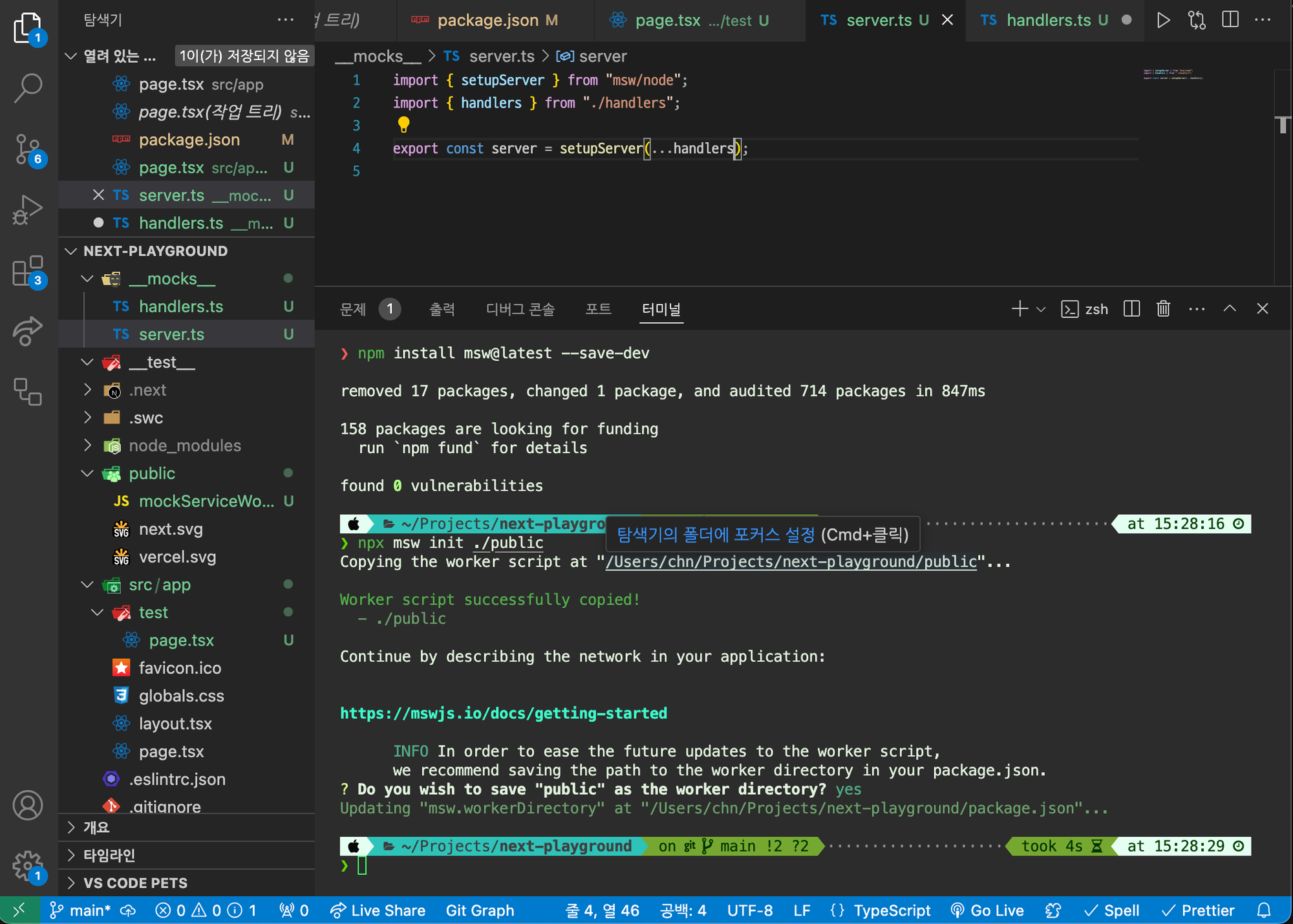Collapse the public folder
Viewport: 1293px width, 924px height.
[87, 473]
